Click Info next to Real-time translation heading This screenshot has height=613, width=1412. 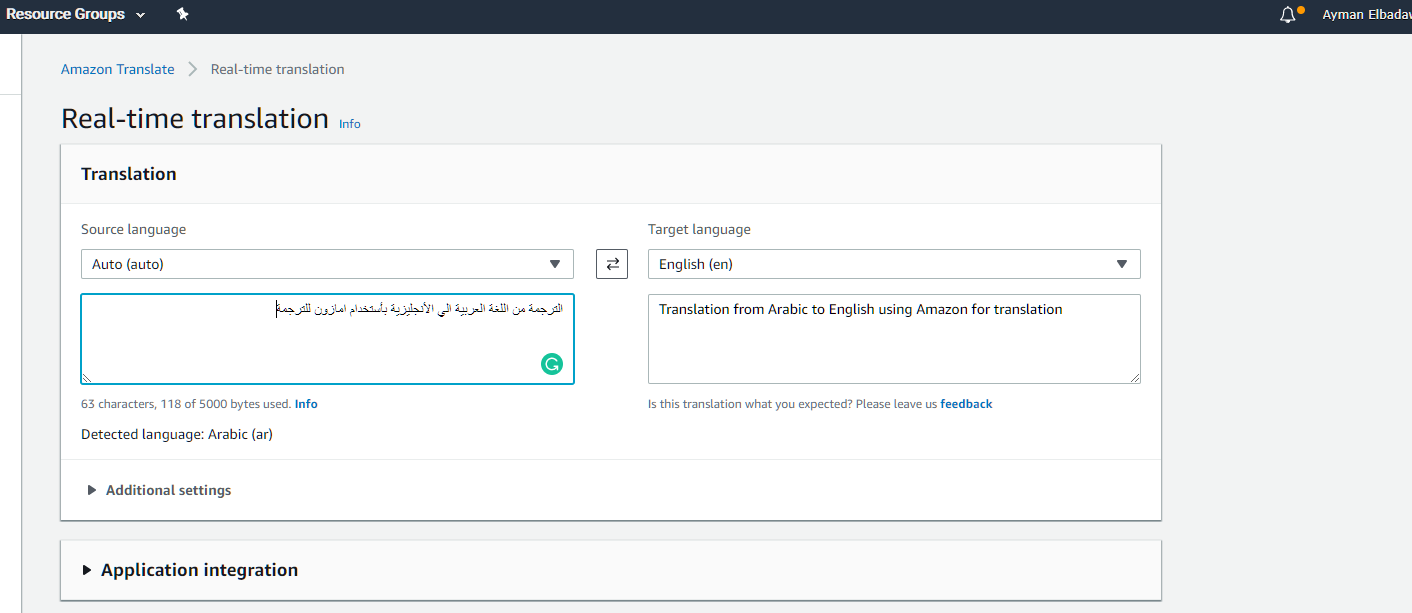349,123
